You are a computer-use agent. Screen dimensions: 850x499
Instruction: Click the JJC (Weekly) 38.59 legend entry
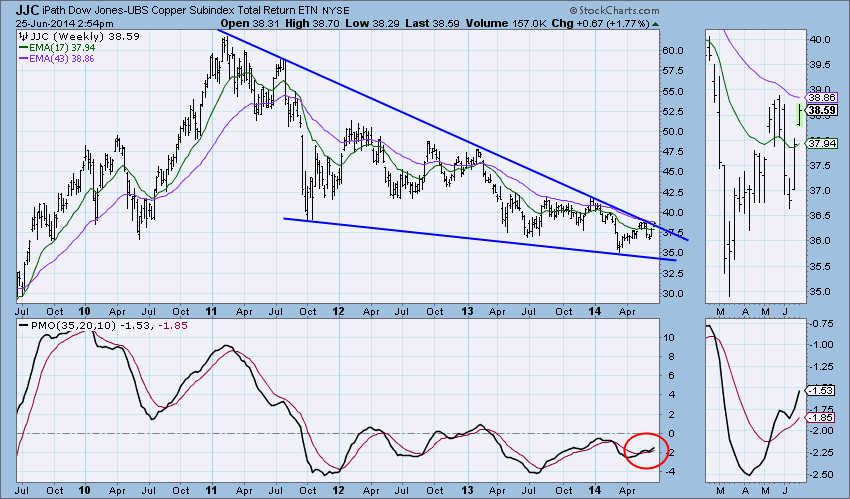(84, 37)
